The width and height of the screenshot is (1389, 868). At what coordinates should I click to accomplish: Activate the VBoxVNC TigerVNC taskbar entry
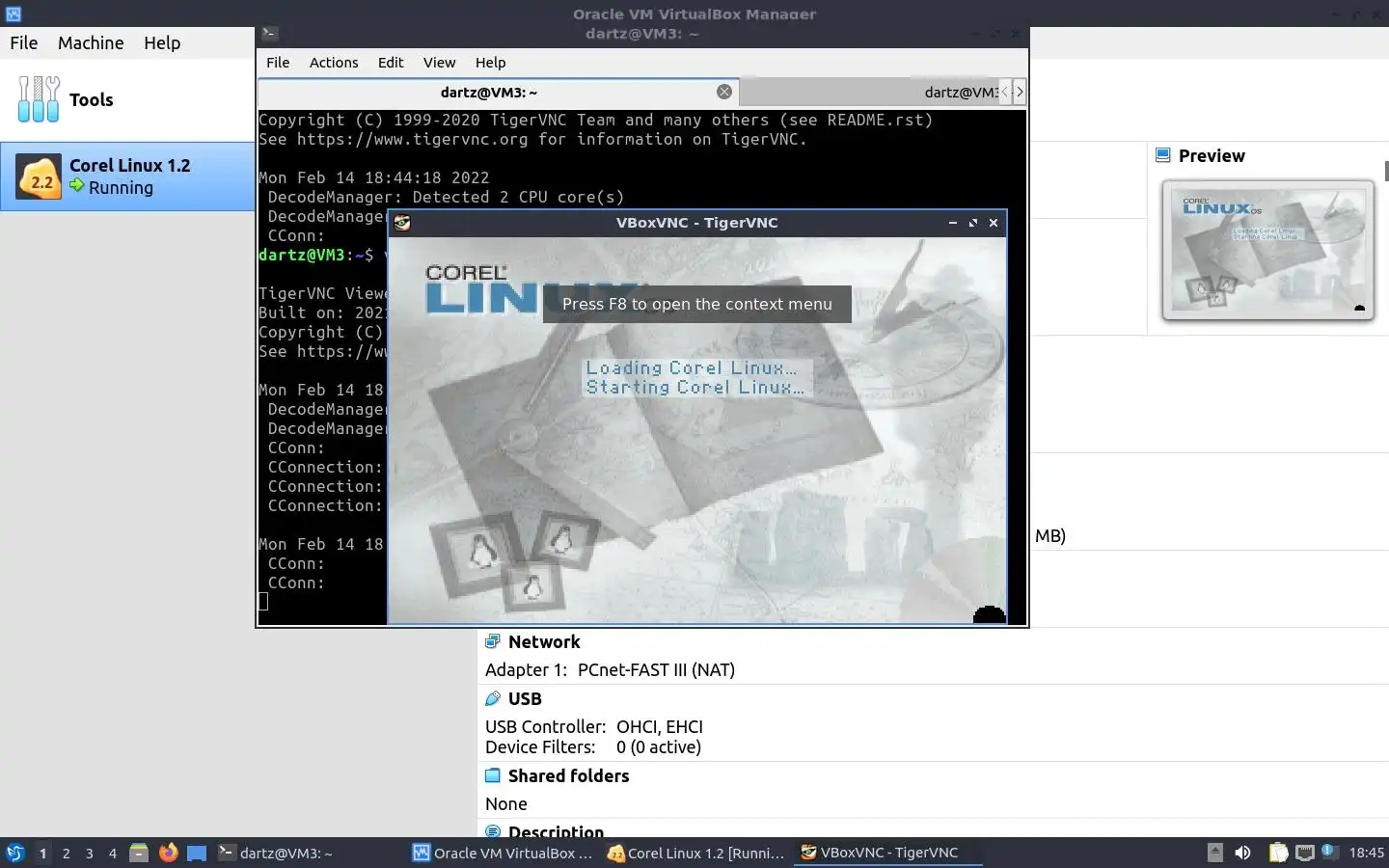pos(889,853)
